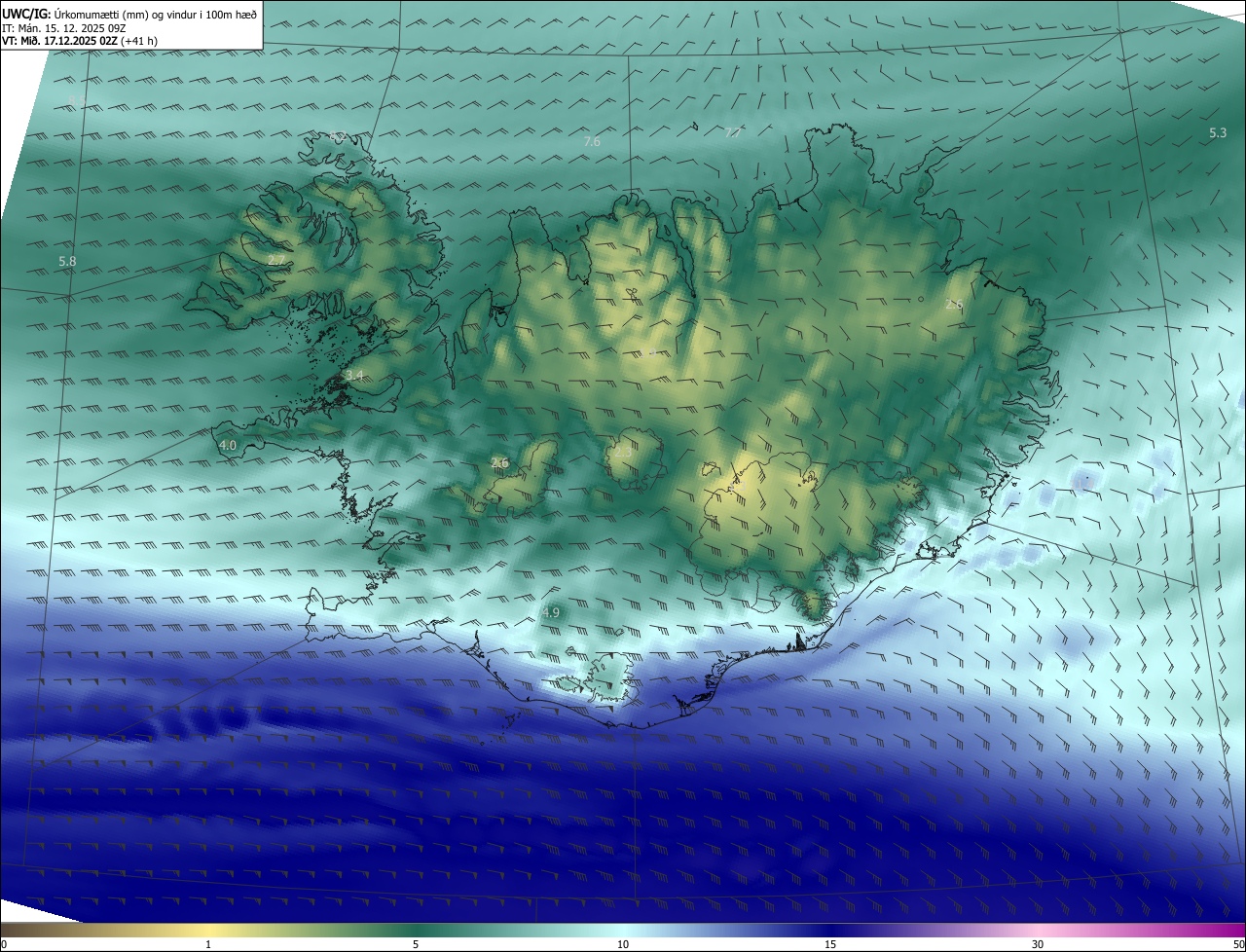Click the 'IT: Mán. 15. 12. 2025 09Z' line
Image resolution: width=1246 pixels, height=952 pixels.
click(63, 28)
